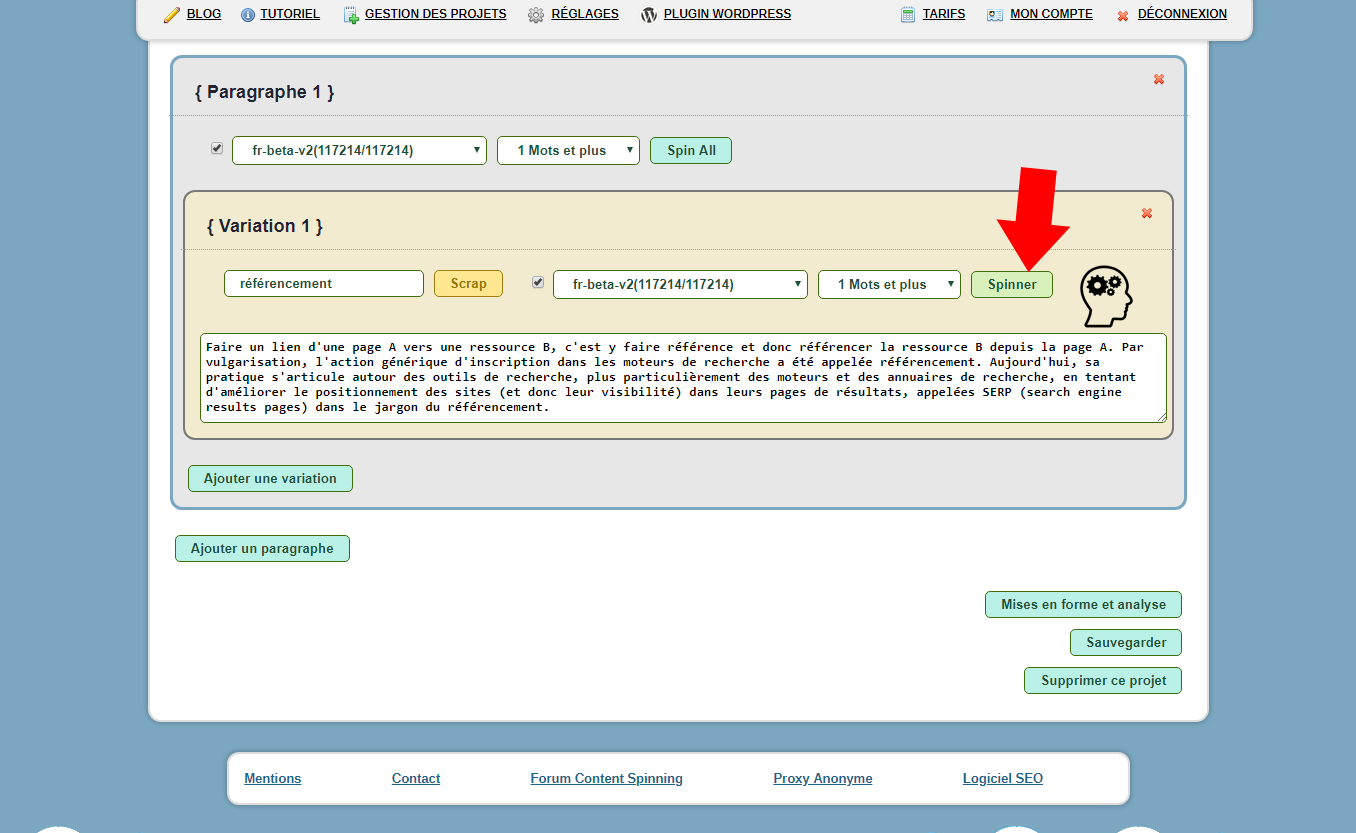Open Variation 1 '1 Mots et plus' dropdown
Image resolution: width=1356 pixels, height=833 pixels.
coord(889,284)
